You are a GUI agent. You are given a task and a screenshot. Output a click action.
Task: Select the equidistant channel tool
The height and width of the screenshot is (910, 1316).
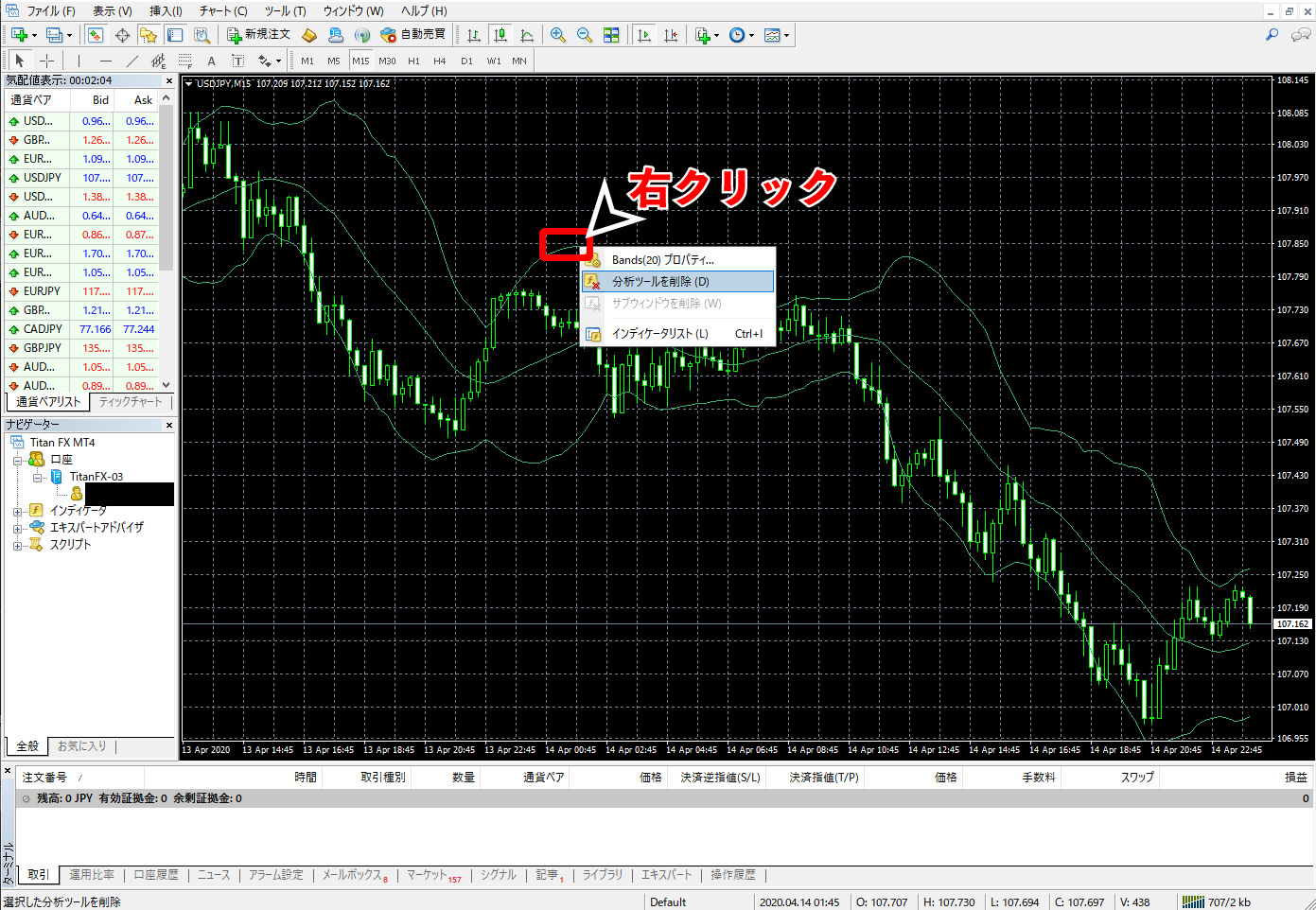coord(159,61)
